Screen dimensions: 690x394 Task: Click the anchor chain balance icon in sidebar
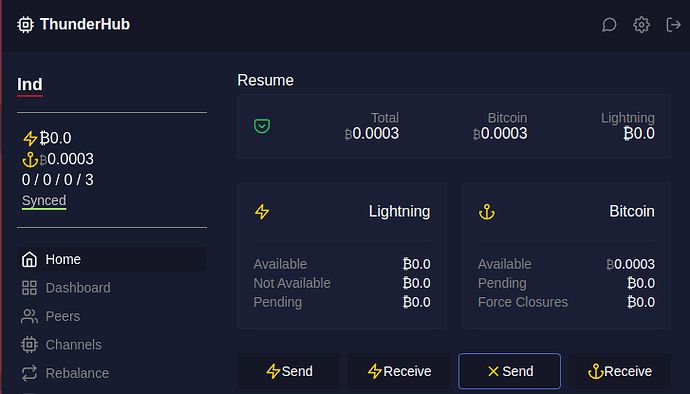(30, 159)
